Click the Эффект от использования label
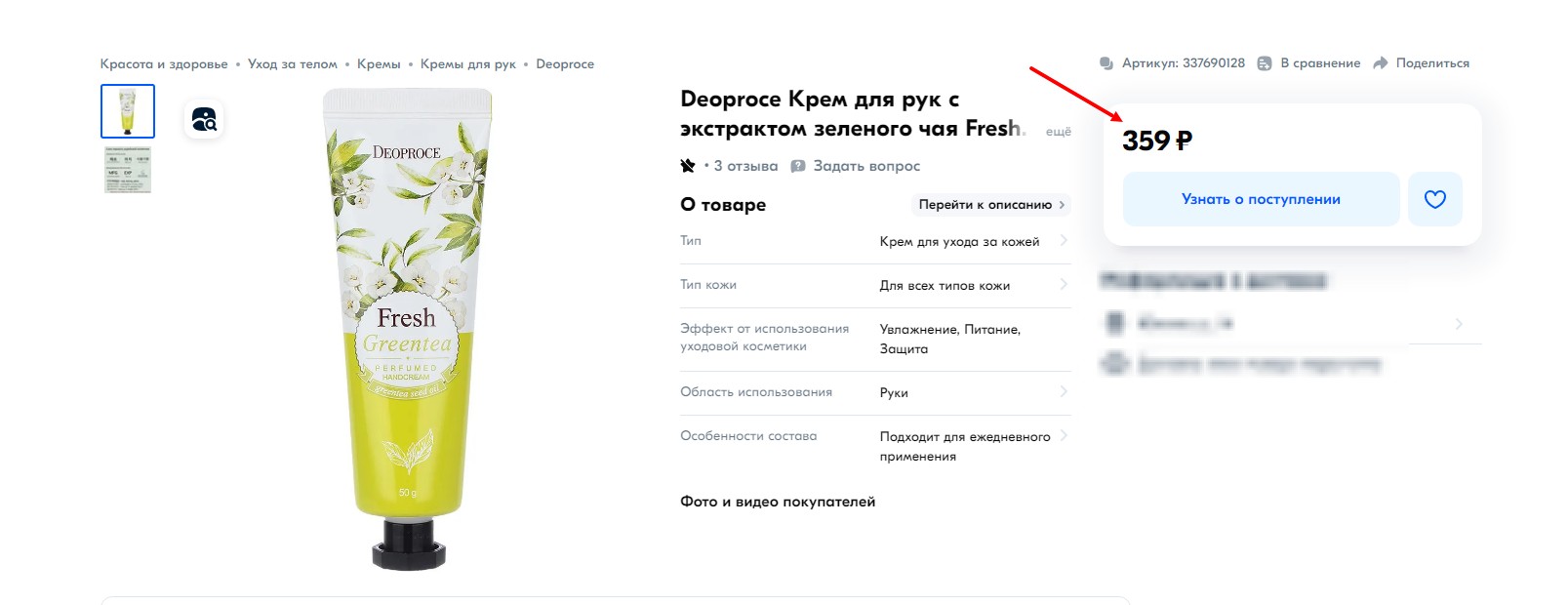1568x605 pixels. point(764,338)
